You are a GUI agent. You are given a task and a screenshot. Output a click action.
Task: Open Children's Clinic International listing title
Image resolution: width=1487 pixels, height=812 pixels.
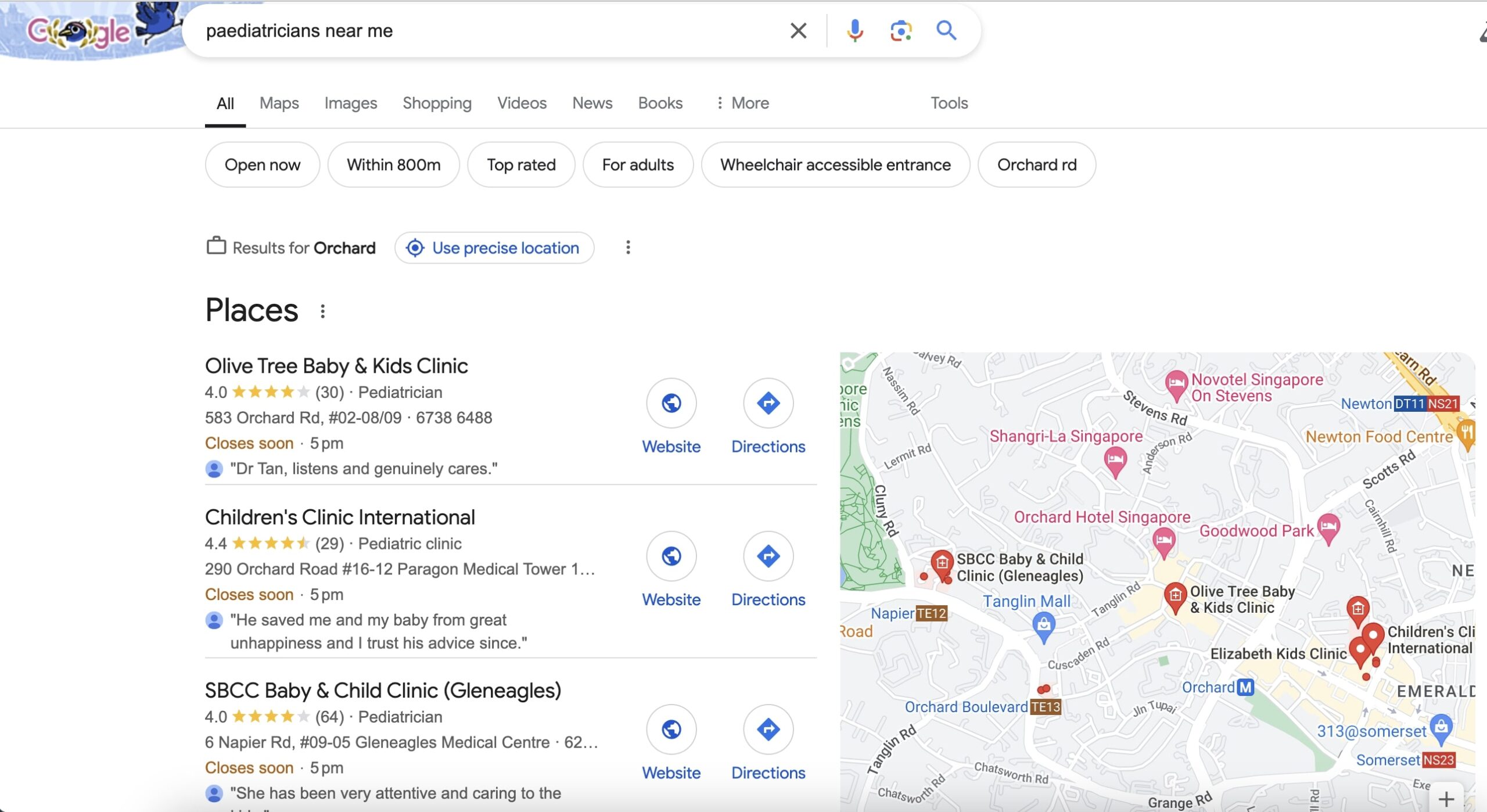point(340,518)
